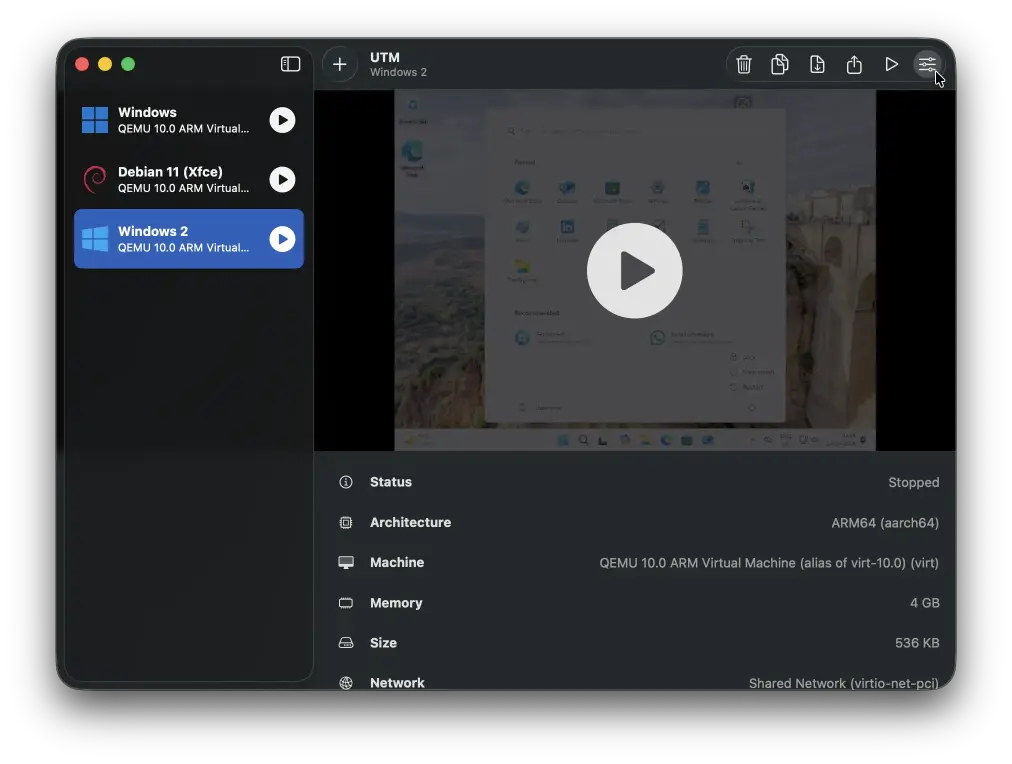The image size is (1012, 764).
Task: Click the Debian swirl logo icon
Action: pos(95,179)
